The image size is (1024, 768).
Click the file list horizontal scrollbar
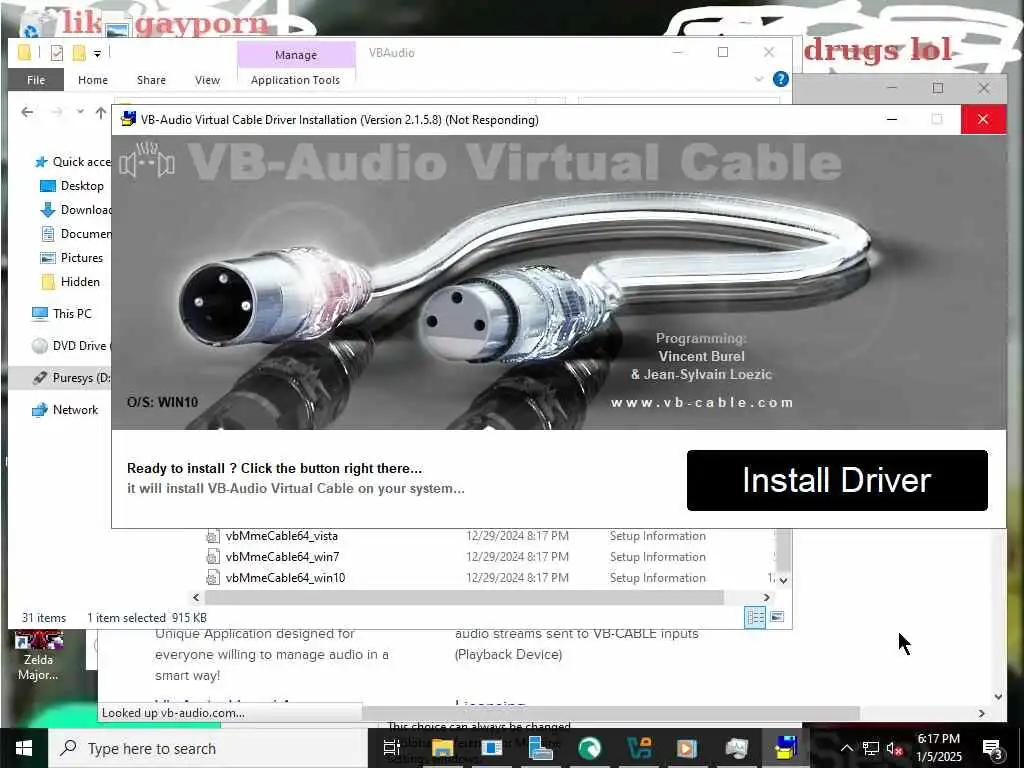pos(464,597)
